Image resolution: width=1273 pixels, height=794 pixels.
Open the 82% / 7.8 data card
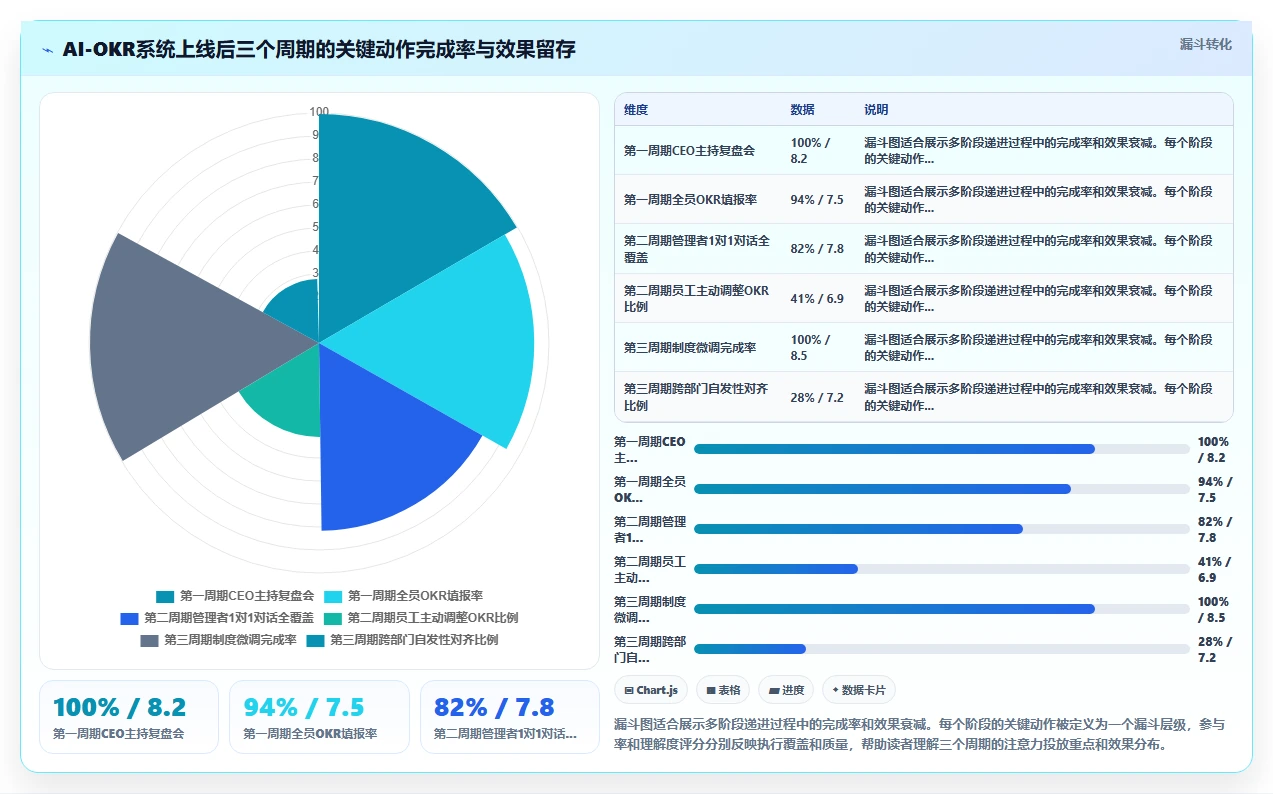pyautogui.click(x=510, y=717)
